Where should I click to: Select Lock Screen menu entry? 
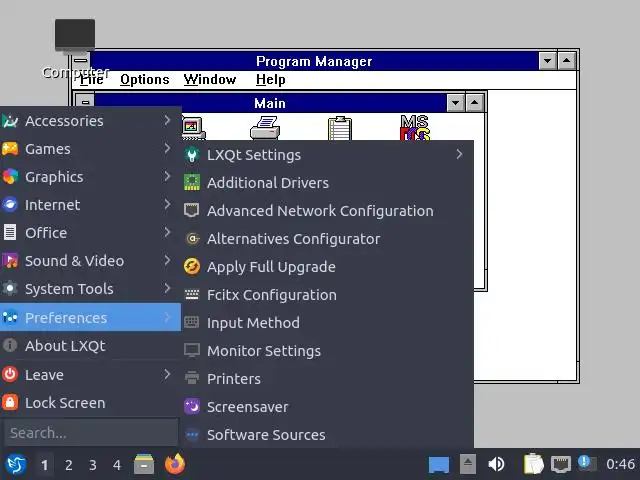pyautogui.click(x=90, y=402)
